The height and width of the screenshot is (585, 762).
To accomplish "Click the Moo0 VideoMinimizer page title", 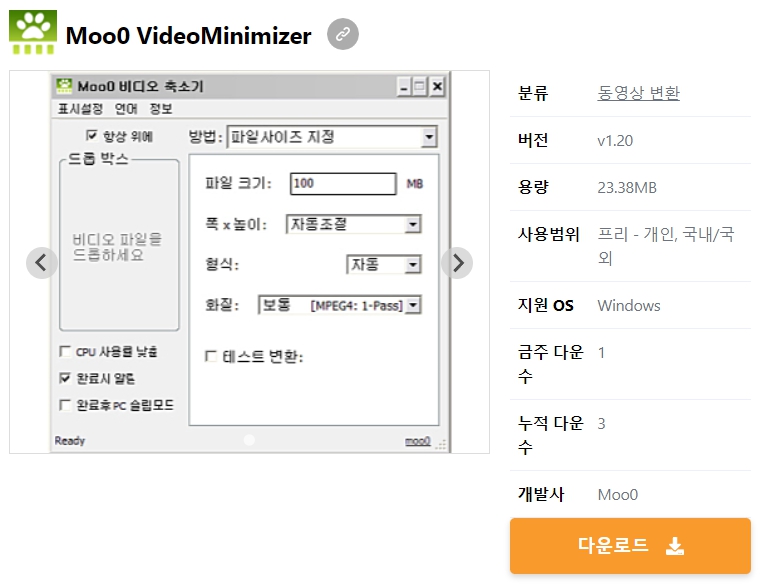I will (189, 35).
